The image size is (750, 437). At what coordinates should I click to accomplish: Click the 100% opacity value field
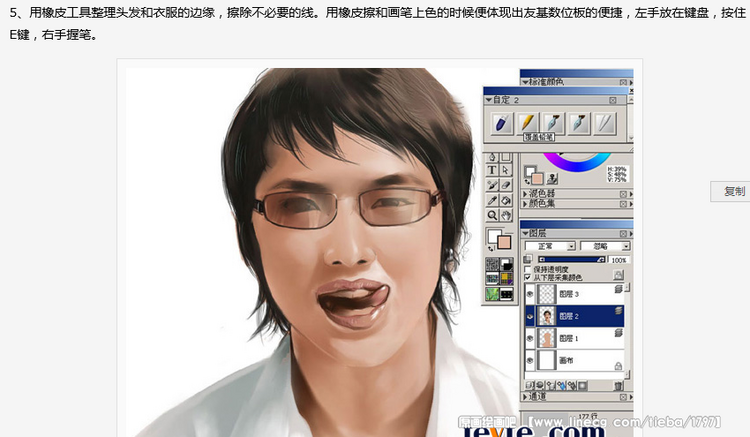[619, 260]
